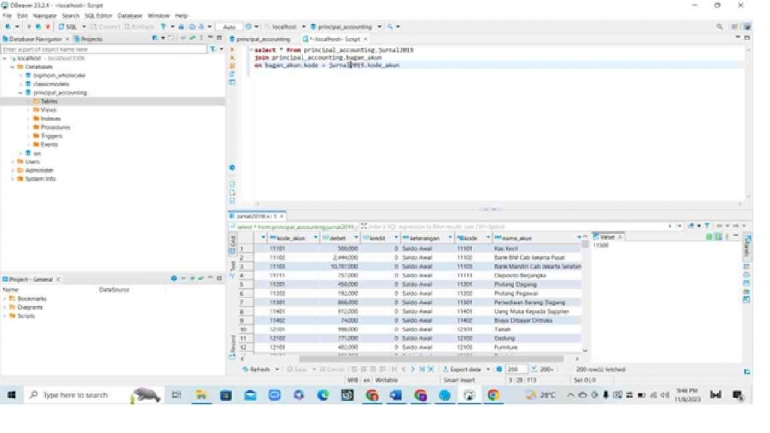Switch results to Grid view side tab

(232, 243)
